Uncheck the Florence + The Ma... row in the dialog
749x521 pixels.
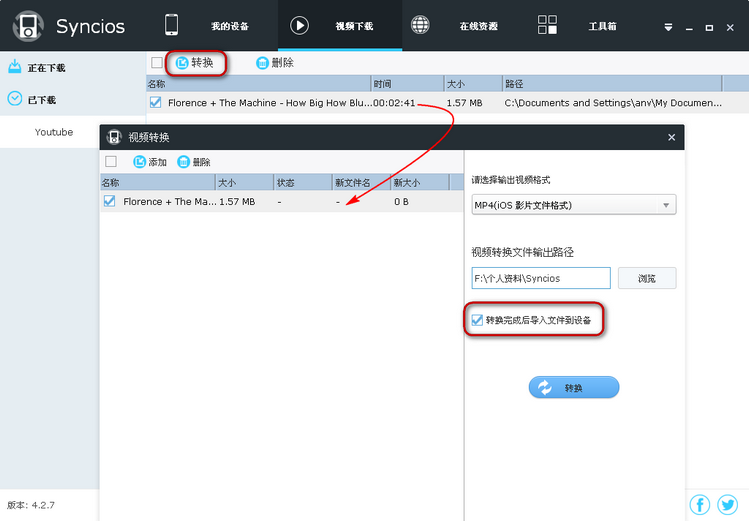(109, 201)
